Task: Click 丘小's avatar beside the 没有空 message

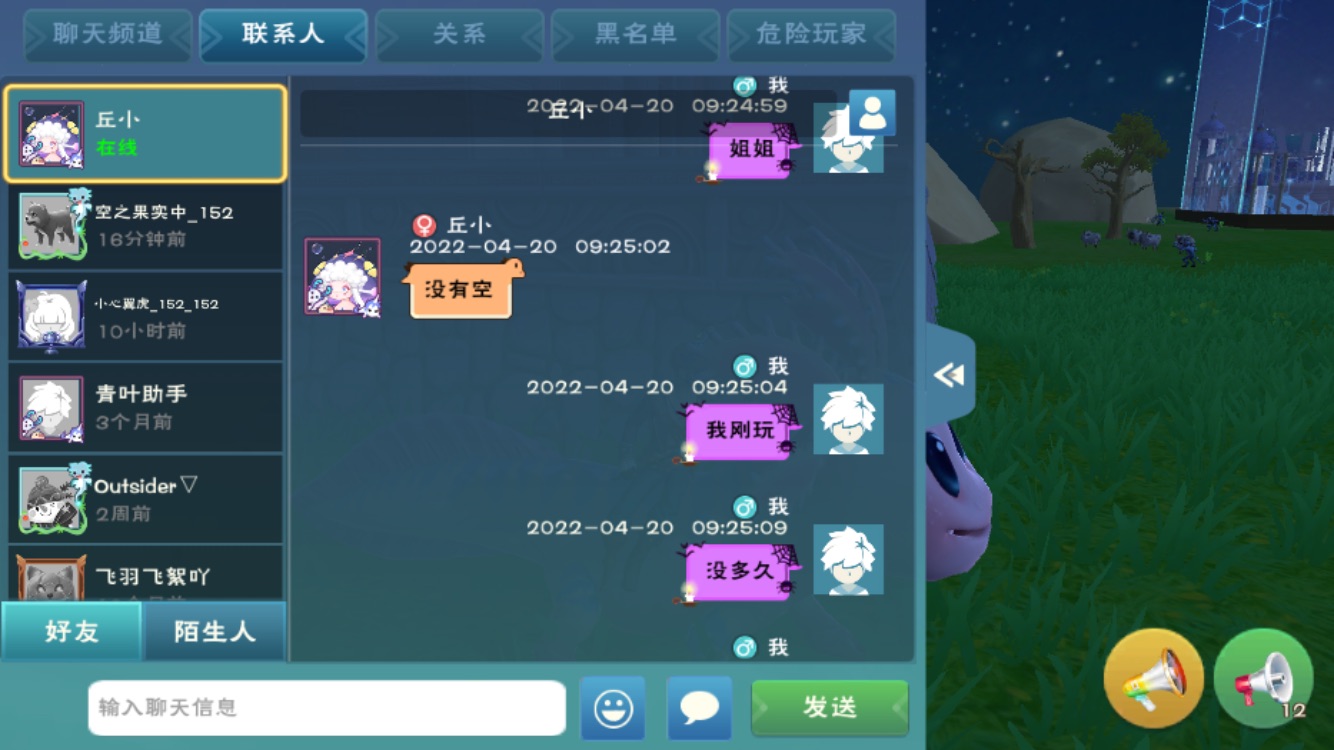Action: click(x=342, y=277)
